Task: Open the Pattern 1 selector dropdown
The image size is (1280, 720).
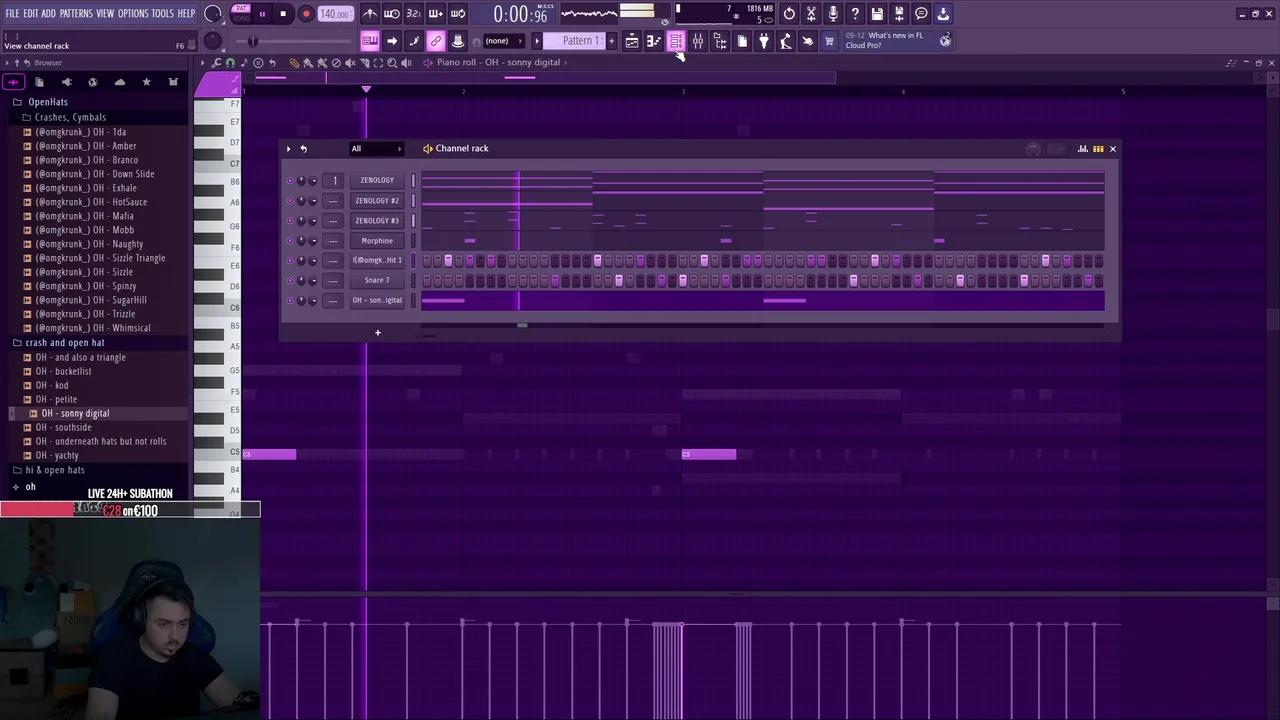Action: (579, 41)
